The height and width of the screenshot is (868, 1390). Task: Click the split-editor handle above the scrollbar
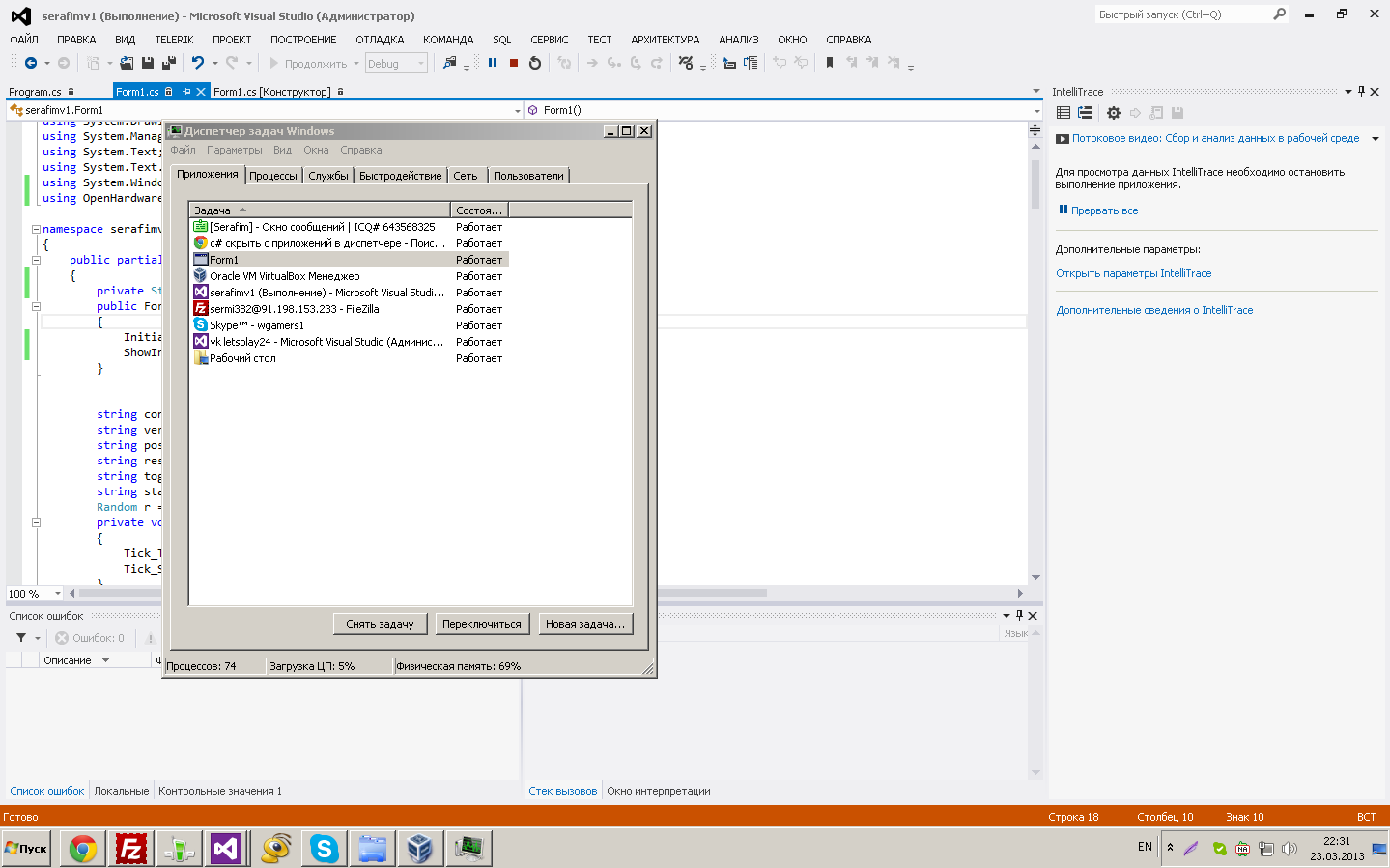pyautogui.click(x=1035, y=129)
